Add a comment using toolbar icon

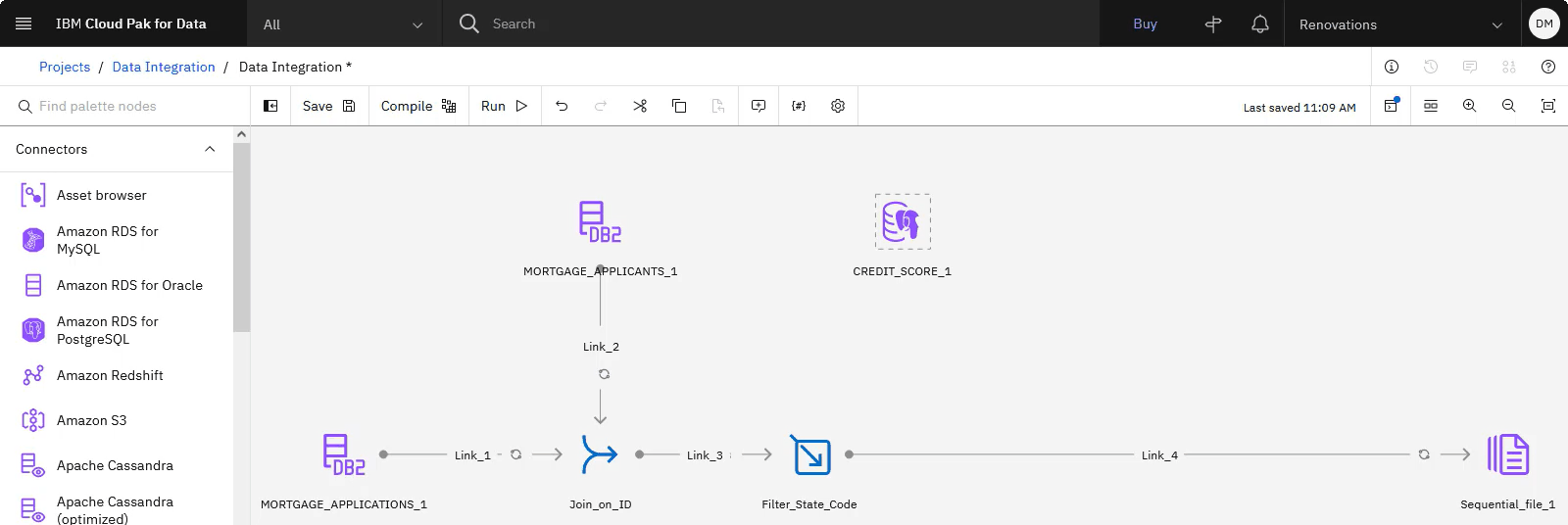click(759, 106)
